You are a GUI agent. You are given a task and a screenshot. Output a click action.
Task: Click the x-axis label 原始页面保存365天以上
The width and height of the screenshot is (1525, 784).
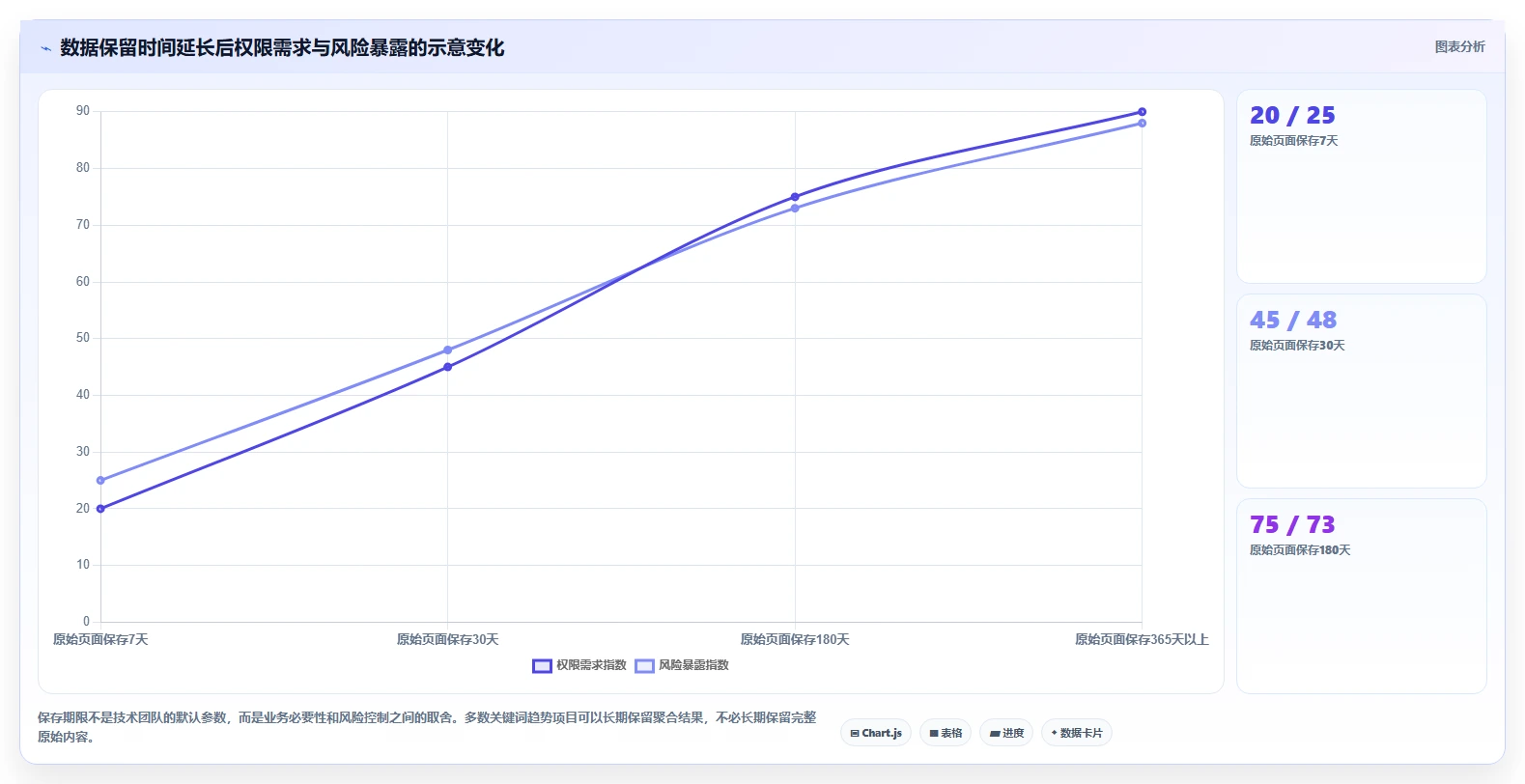[1142, 639]
